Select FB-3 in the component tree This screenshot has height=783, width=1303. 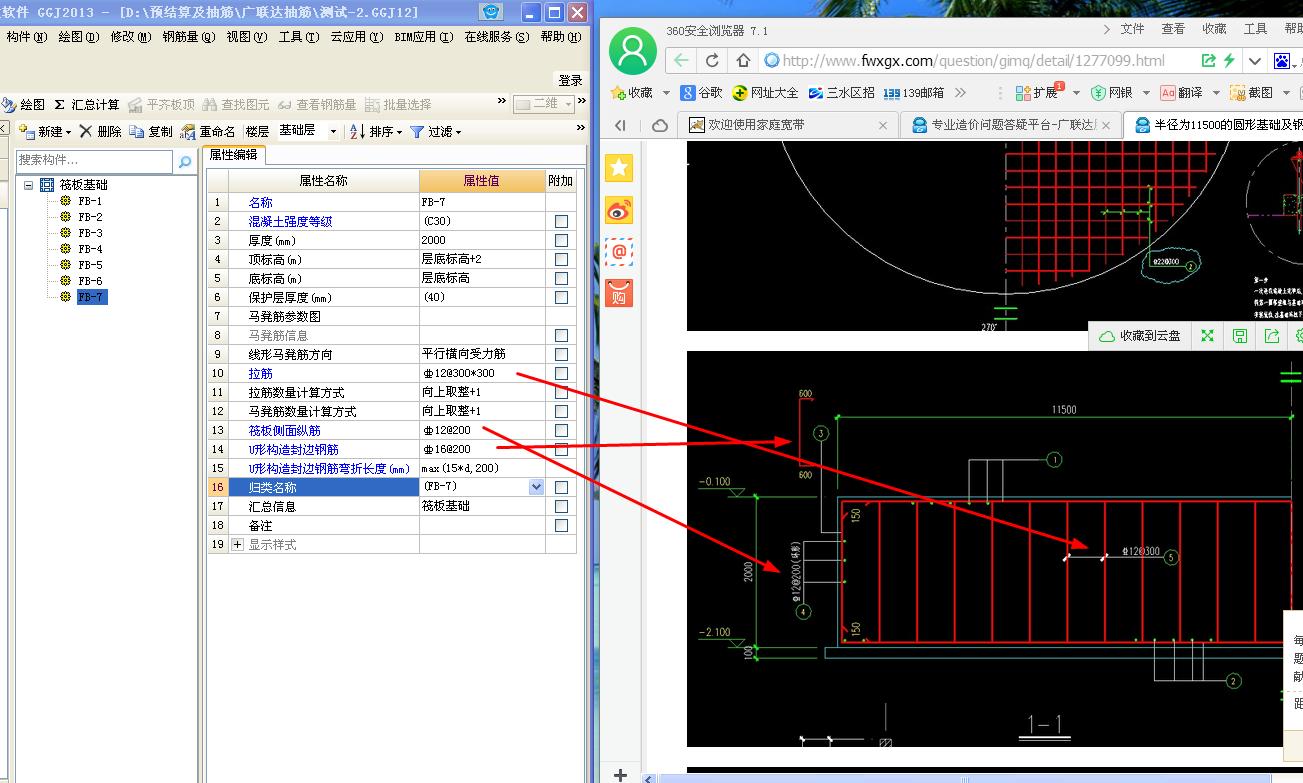coord(90,233)
